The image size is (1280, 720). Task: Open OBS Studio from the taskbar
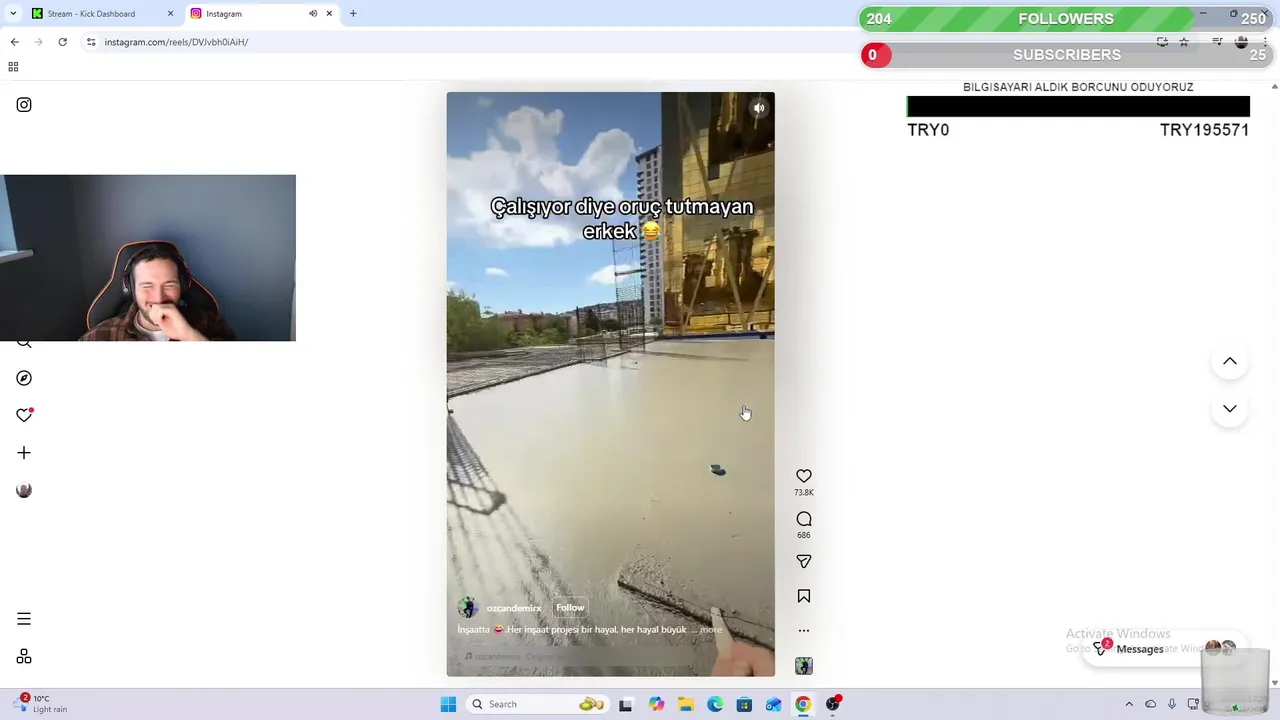(833, 704)
